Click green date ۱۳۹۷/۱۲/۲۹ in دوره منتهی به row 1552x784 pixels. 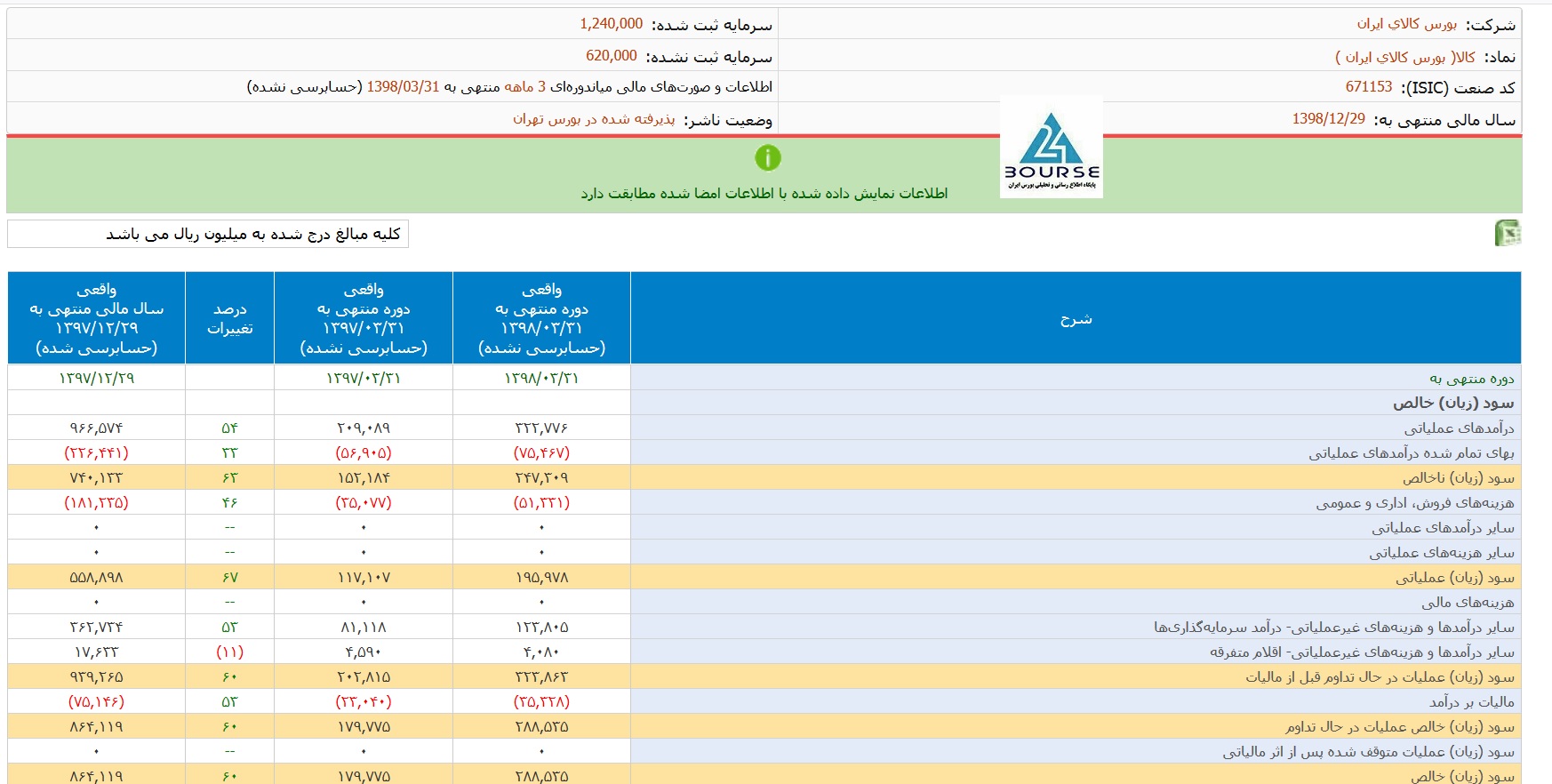pos(97,379)
